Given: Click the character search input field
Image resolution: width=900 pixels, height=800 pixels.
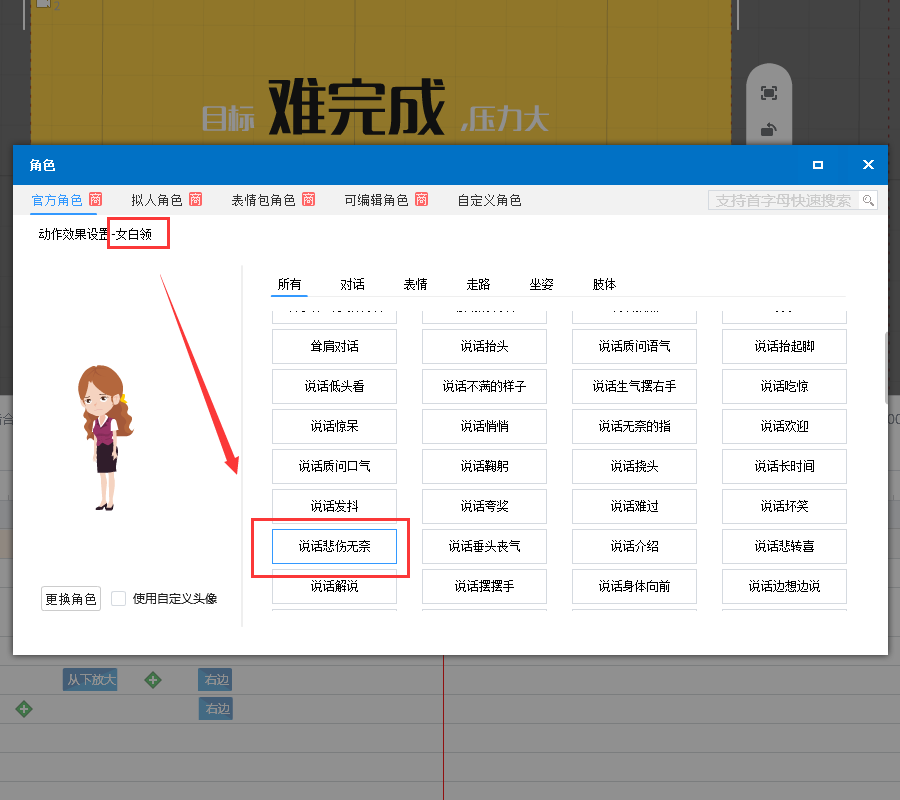Looking at the screenshot, I should coord(784,200).
